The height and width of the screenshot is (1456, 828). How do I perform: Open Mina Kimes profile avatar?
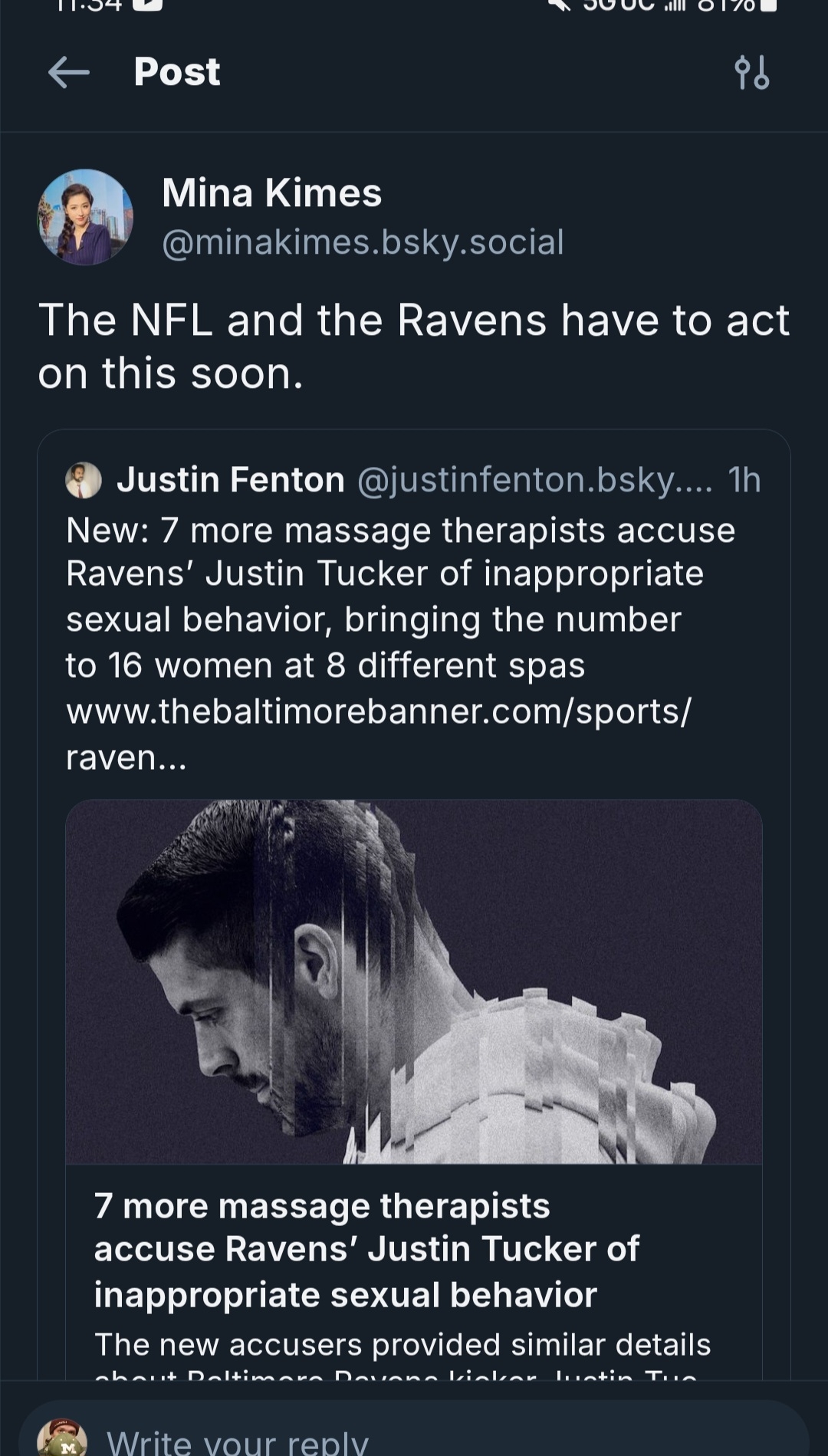pos(85,218)
